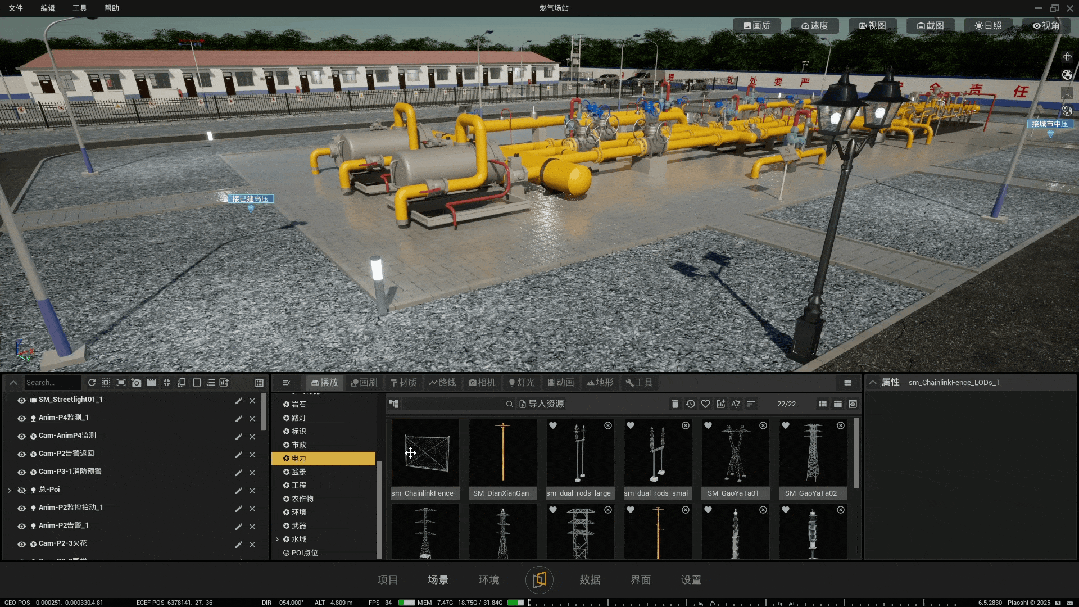The width and height of the screenshot is (1079, 607).
Task: Expand the 水域 category in asset tree
Action: pos(277,540)
